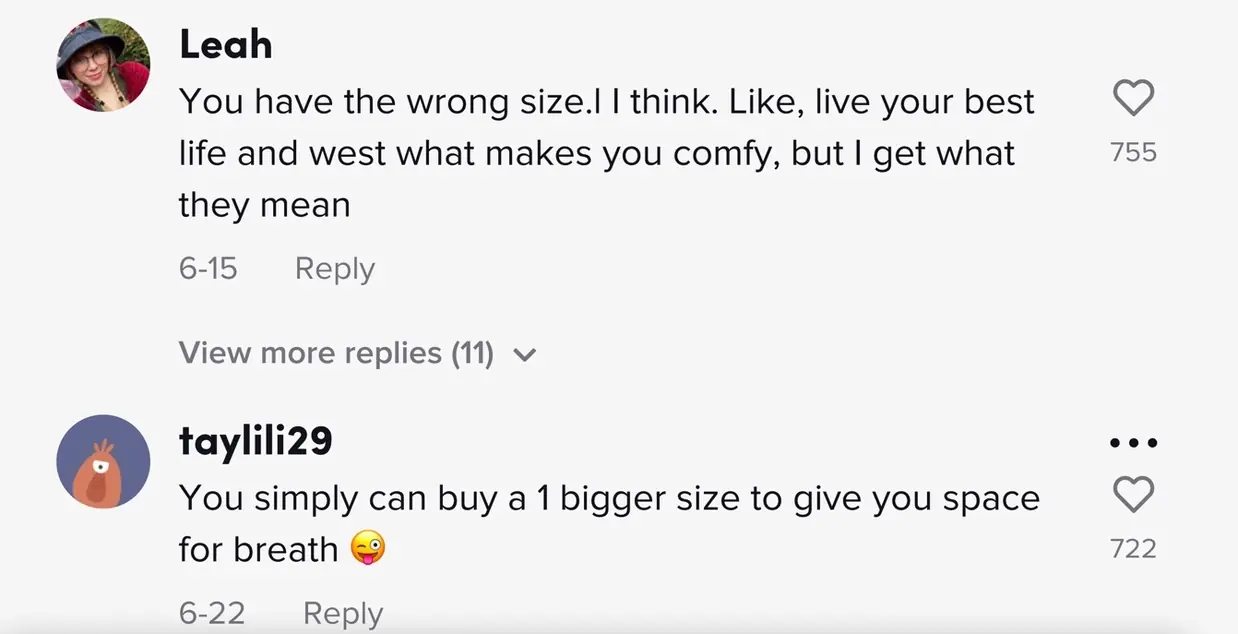Screen dimensions: 1238x634
Task: Click 'View more replies (11)' text
Action: (x=336, y=353)
